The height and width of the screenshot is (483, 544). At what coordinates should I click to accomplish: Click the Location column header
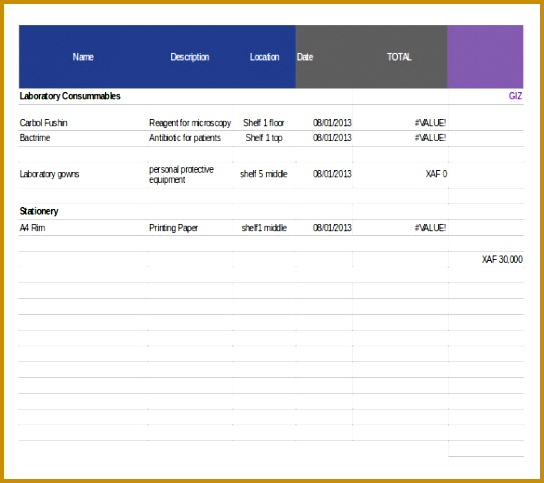(x=264, y=57)
